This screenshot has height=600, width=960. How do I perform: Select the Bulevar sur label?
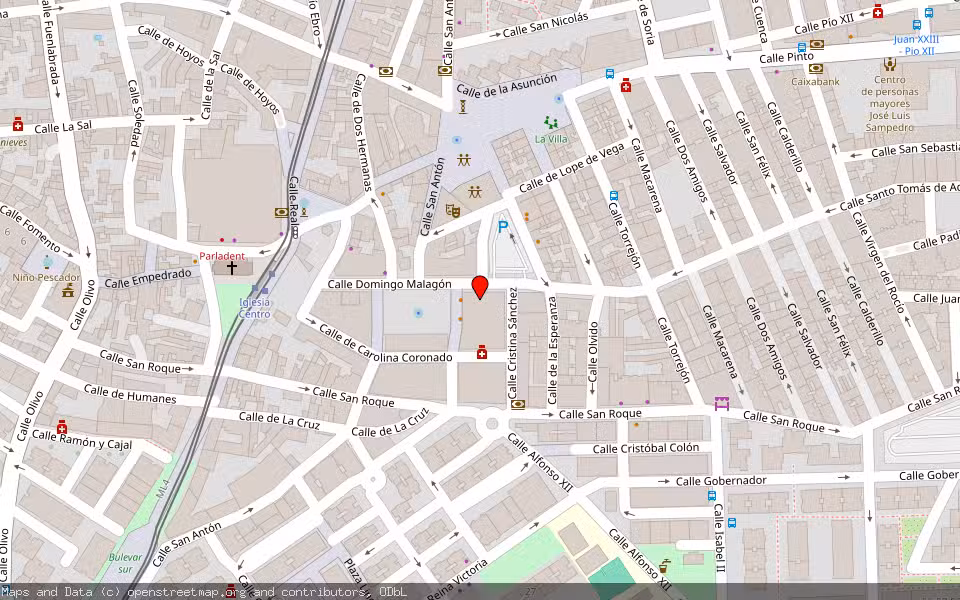[x=125, y=563]
